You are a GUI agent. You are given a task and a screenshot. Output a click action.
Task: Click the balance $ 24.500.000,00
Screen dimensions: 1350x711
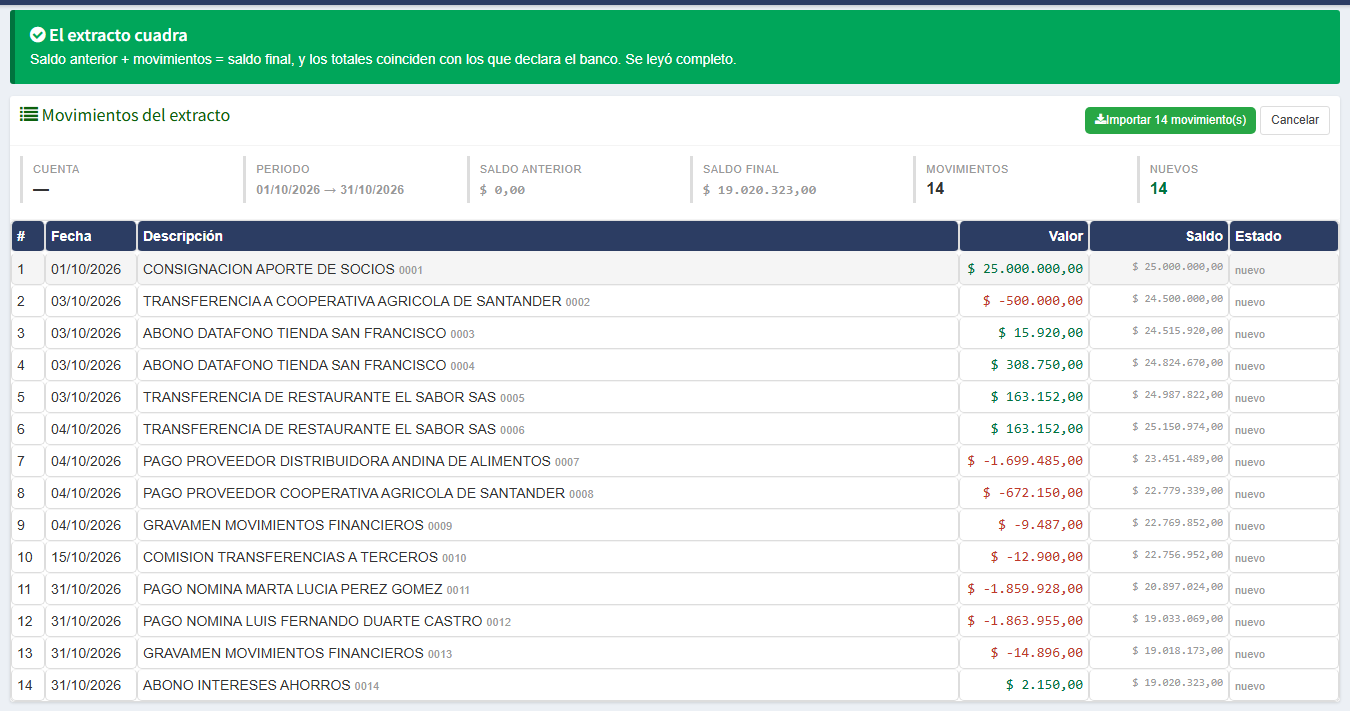click(1177, 299)
